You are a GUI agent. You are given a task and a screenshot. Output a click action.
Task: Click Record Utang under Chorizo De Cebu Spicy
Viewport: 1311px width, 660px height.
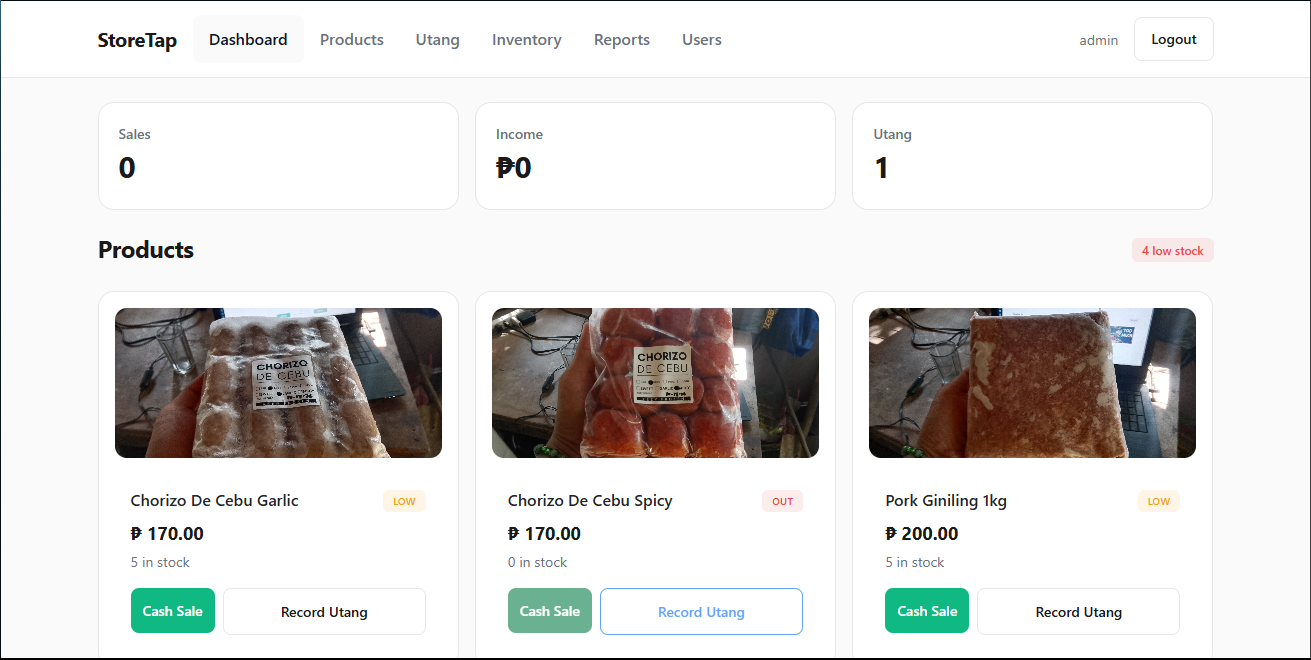tap(701, 611)
